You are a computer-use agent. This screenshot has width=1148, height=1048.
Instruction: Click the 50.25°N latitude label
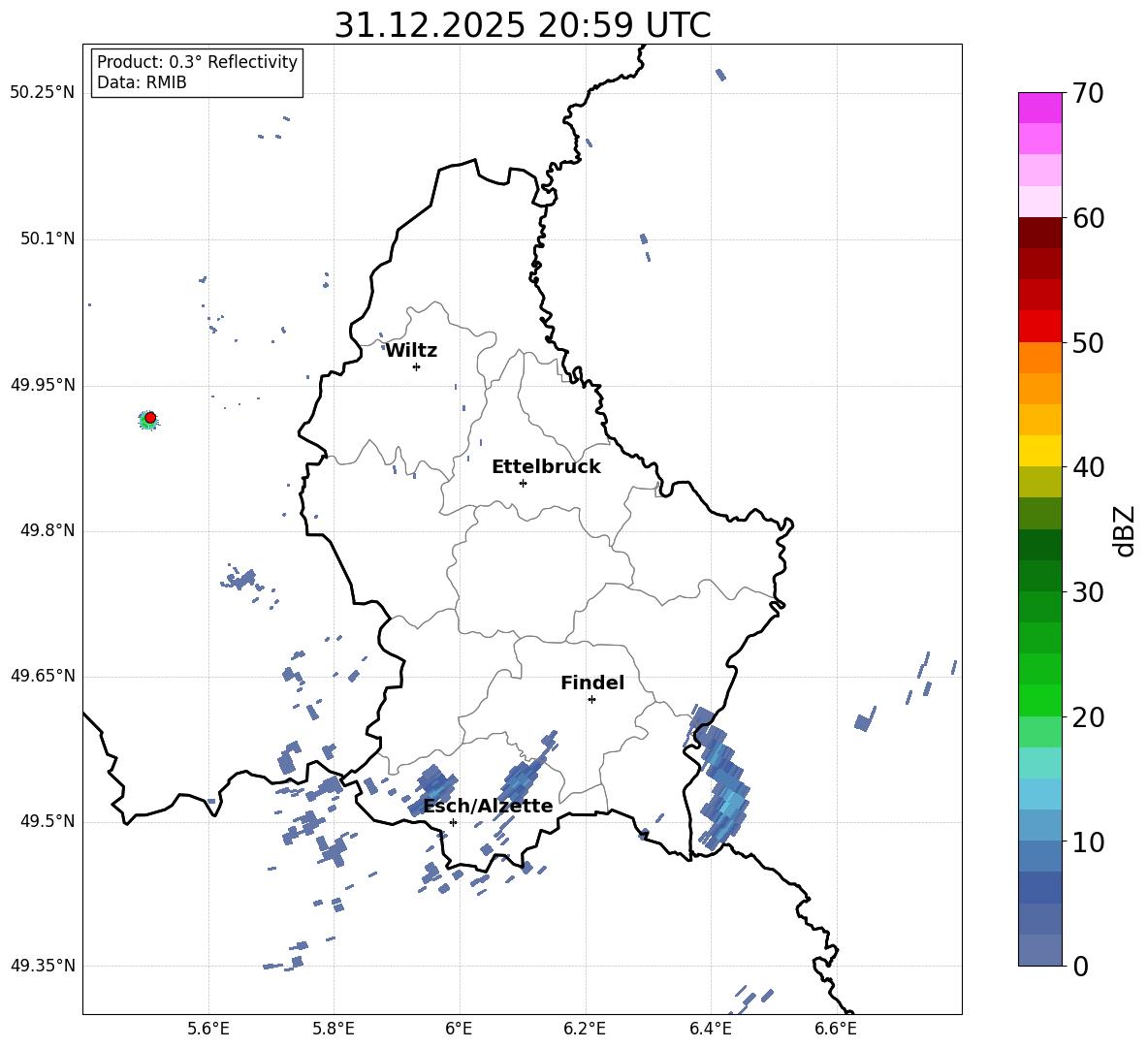click(43, 93)
